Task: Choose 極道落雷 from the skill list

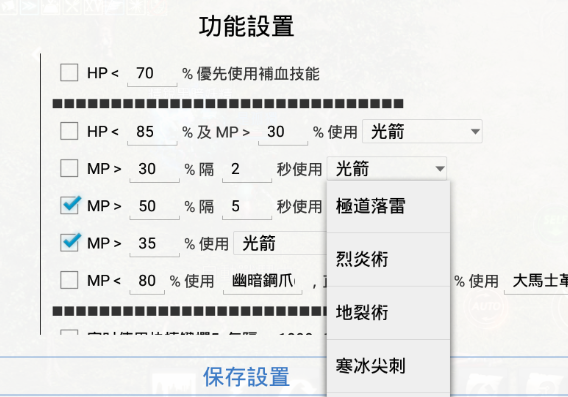Action: coord(388,206)
